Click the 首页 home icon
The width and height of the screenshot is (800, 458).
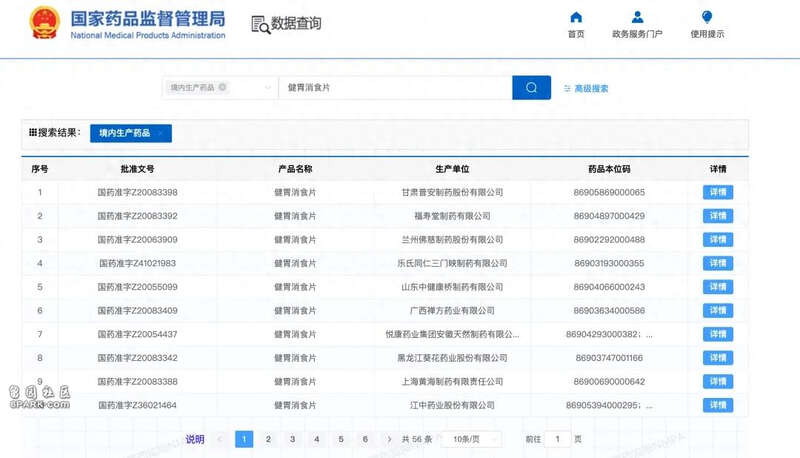pos(575,17)
